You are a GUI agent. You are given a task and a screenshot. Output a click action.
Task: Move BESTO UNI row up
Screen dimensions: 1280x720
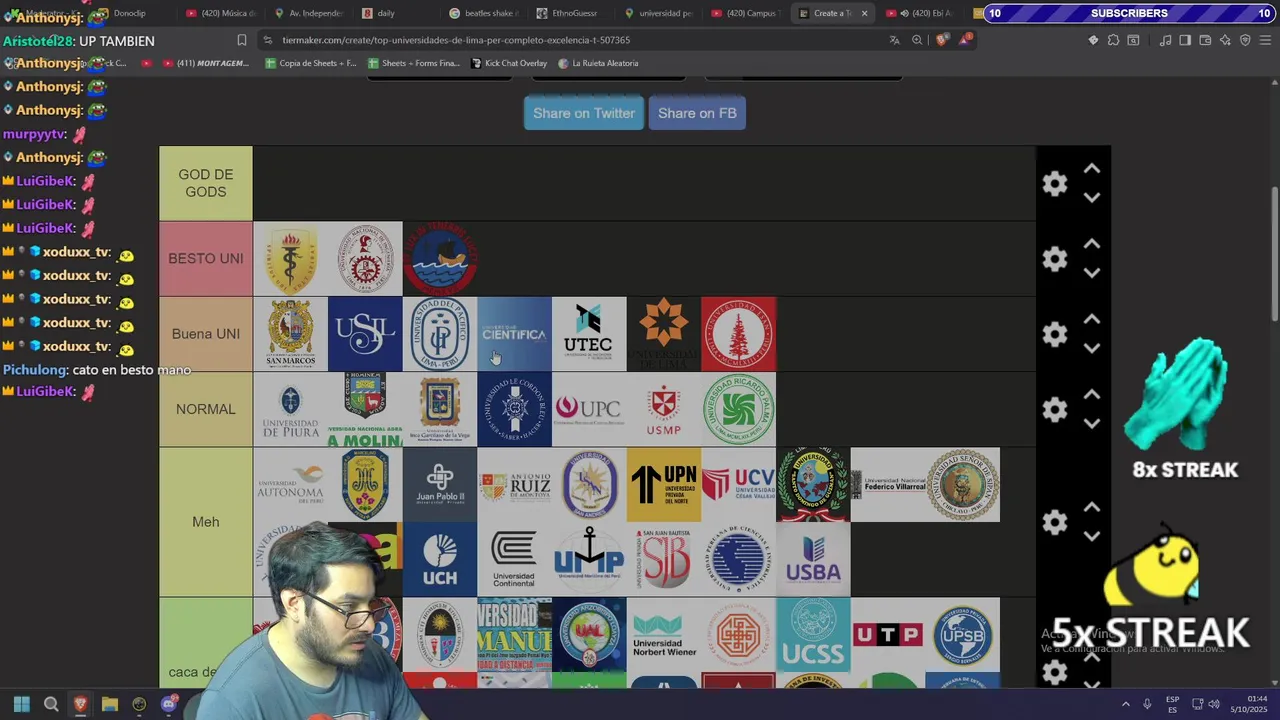point(1092,244)
